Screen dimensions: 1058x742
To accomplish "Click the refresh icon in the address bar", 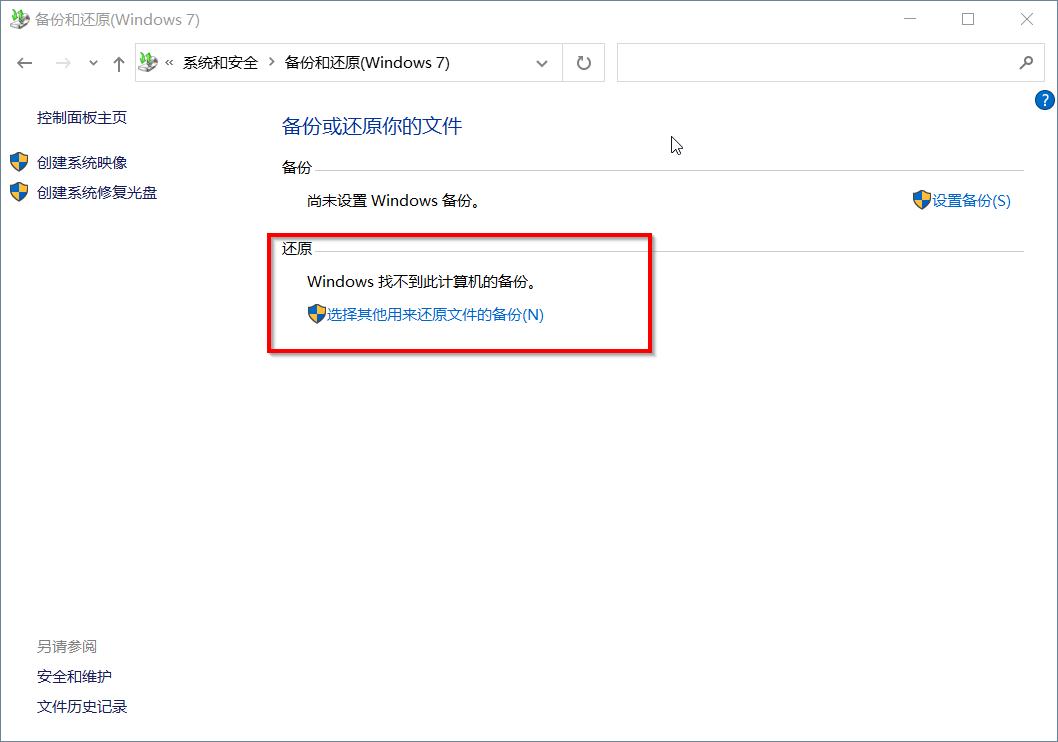I will tap(583, 62).
